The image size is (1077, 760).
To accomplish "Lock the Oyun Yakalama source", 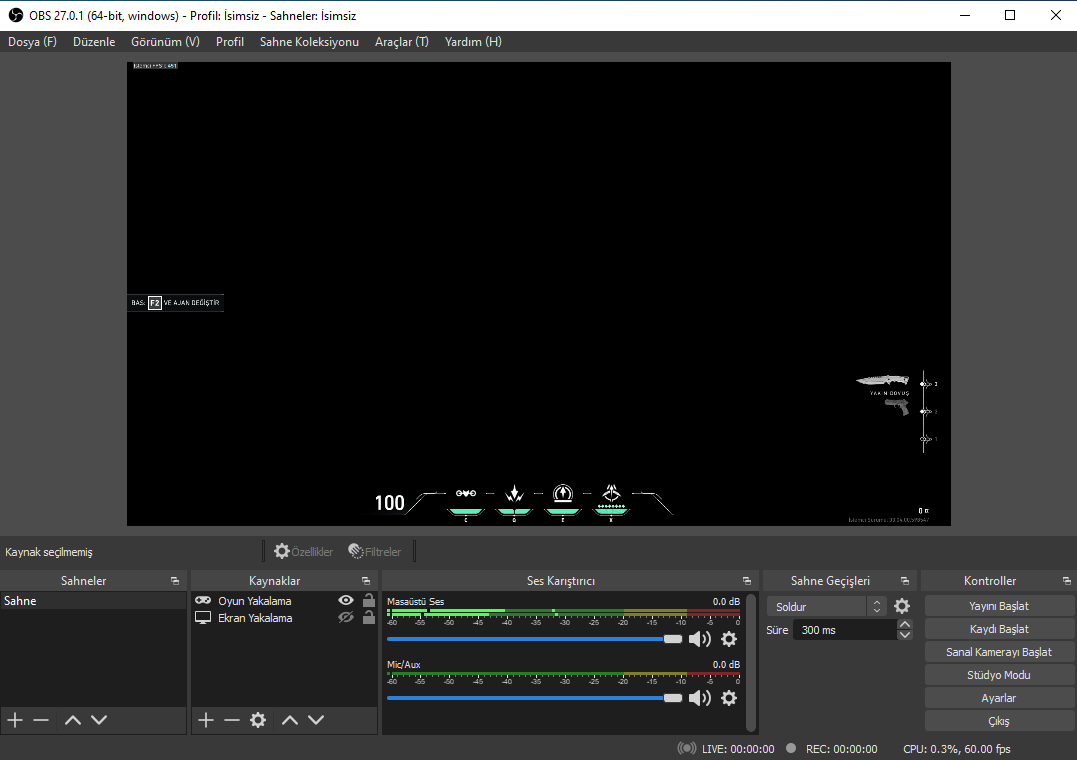I will [369, 600].
